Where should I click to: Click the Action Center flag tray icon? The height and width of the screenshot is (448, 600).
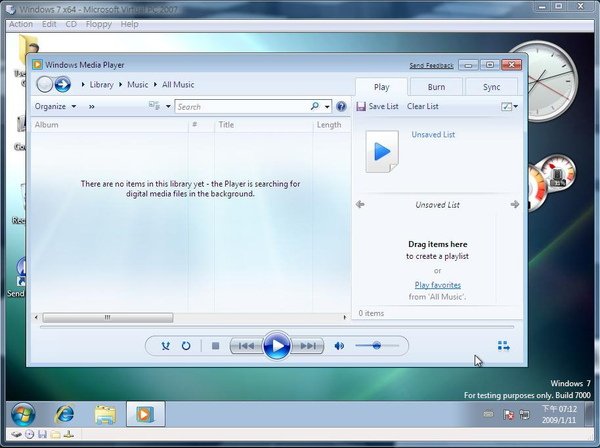coord(509,414)
